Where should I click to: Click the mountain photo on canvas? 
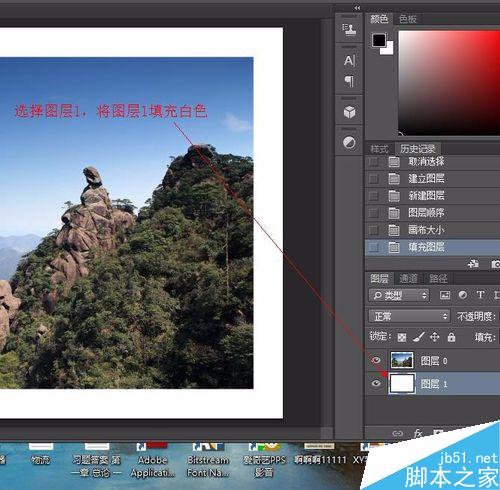point(127,223)
